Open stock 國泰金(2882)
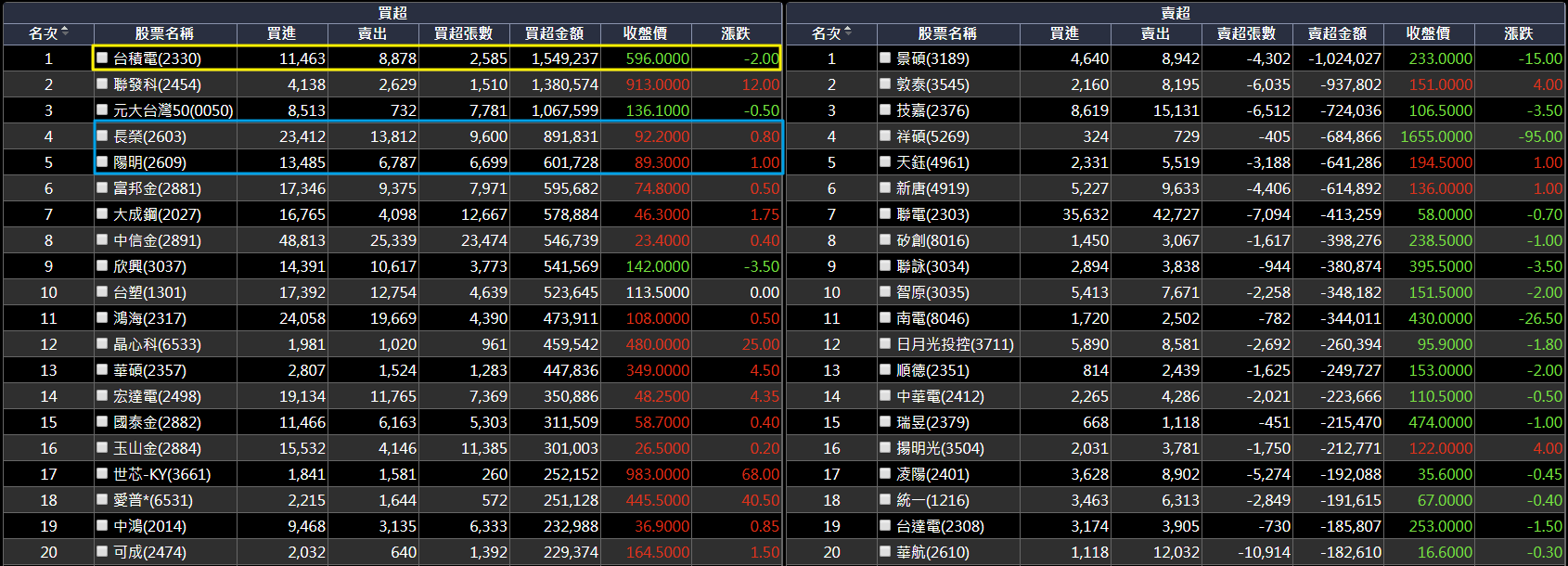This screenshot has width=1568, height=566. [157, 422]
